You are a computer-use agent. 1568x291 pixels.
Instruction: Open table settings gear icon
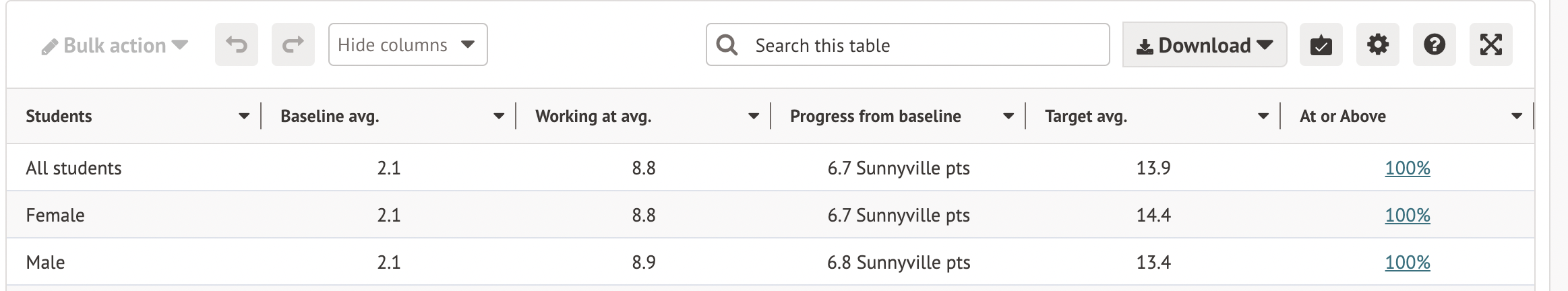tap(1377, 45)
